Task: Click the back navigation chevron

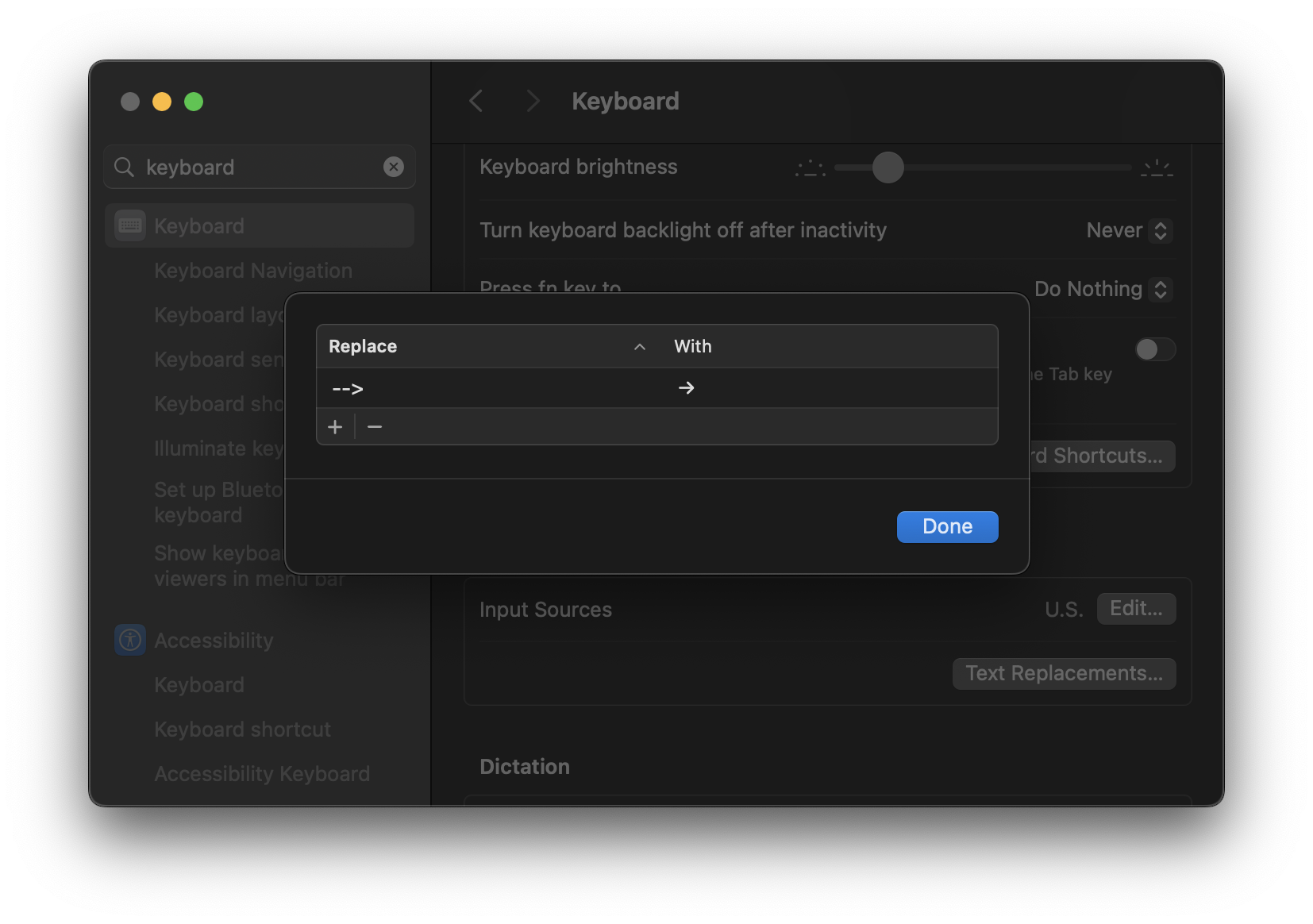Action: [476, 101]
